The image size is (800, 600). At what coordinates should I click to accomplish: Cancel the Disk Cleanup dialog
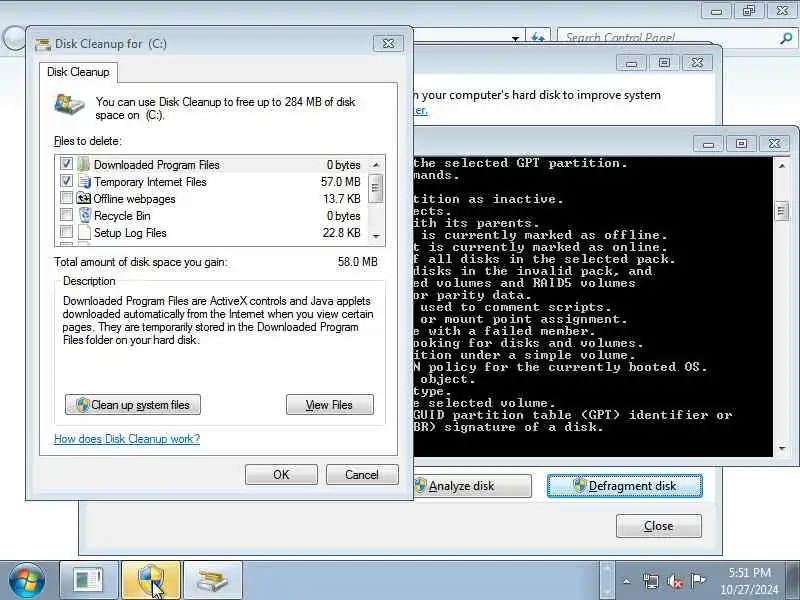(362, 474)
